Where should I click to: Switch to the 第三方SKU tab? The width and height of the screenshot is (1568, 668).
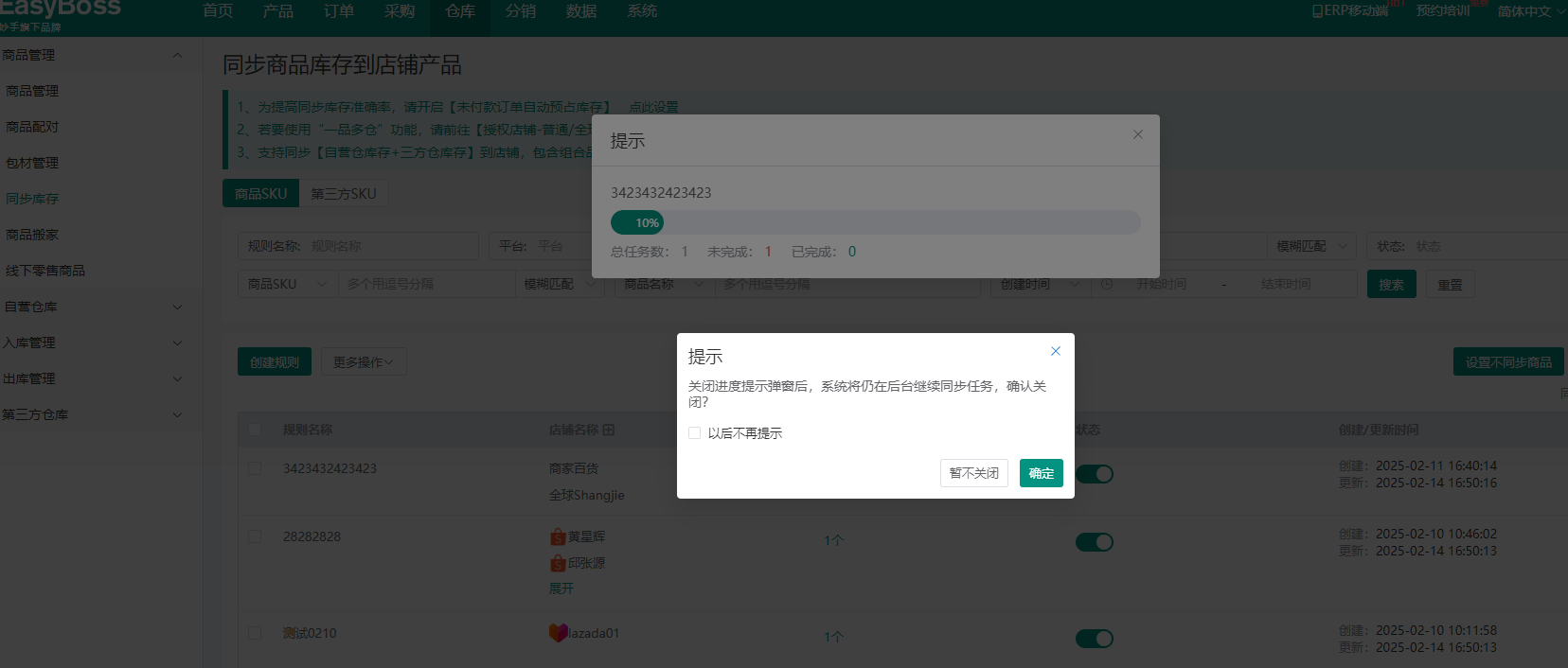344,193
